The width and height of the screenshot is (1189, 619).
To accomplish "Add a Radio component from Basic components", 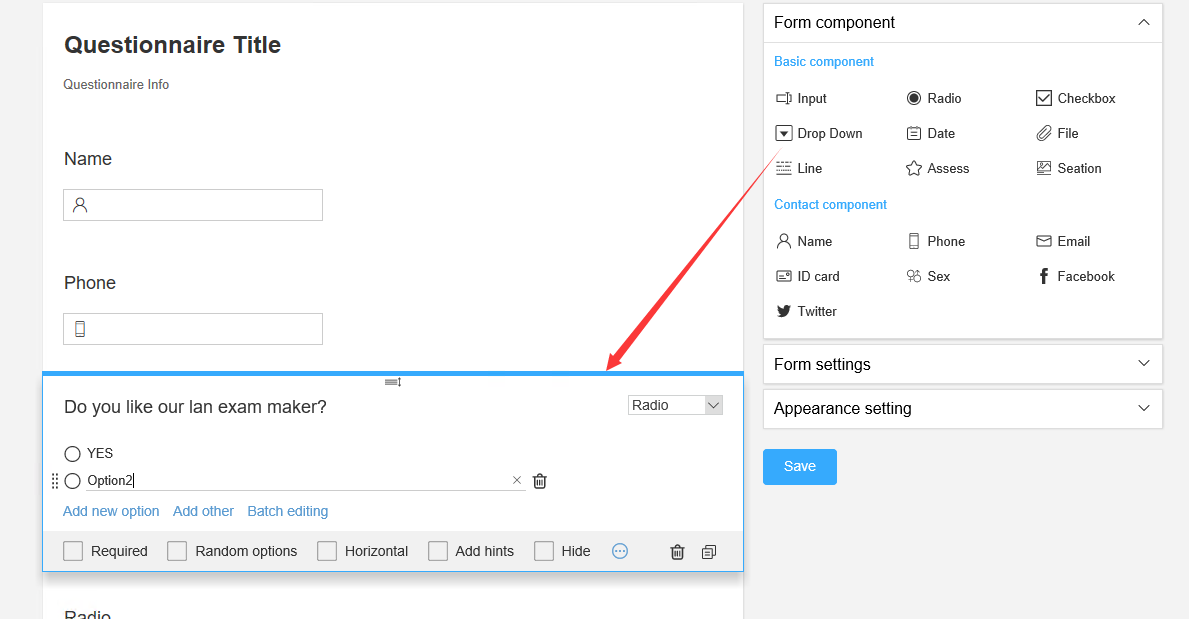I will point(933,99).
